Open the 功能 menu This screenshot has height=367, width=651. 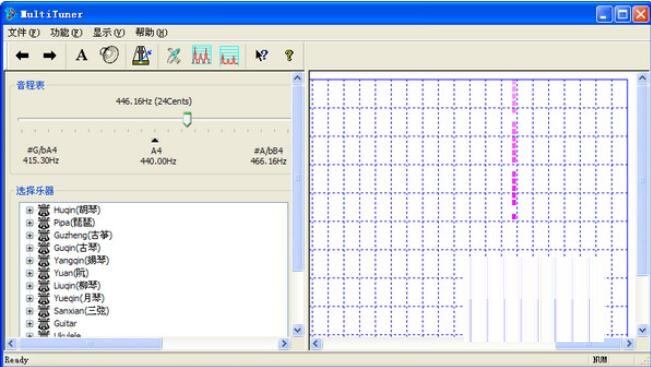pos(66,32)
